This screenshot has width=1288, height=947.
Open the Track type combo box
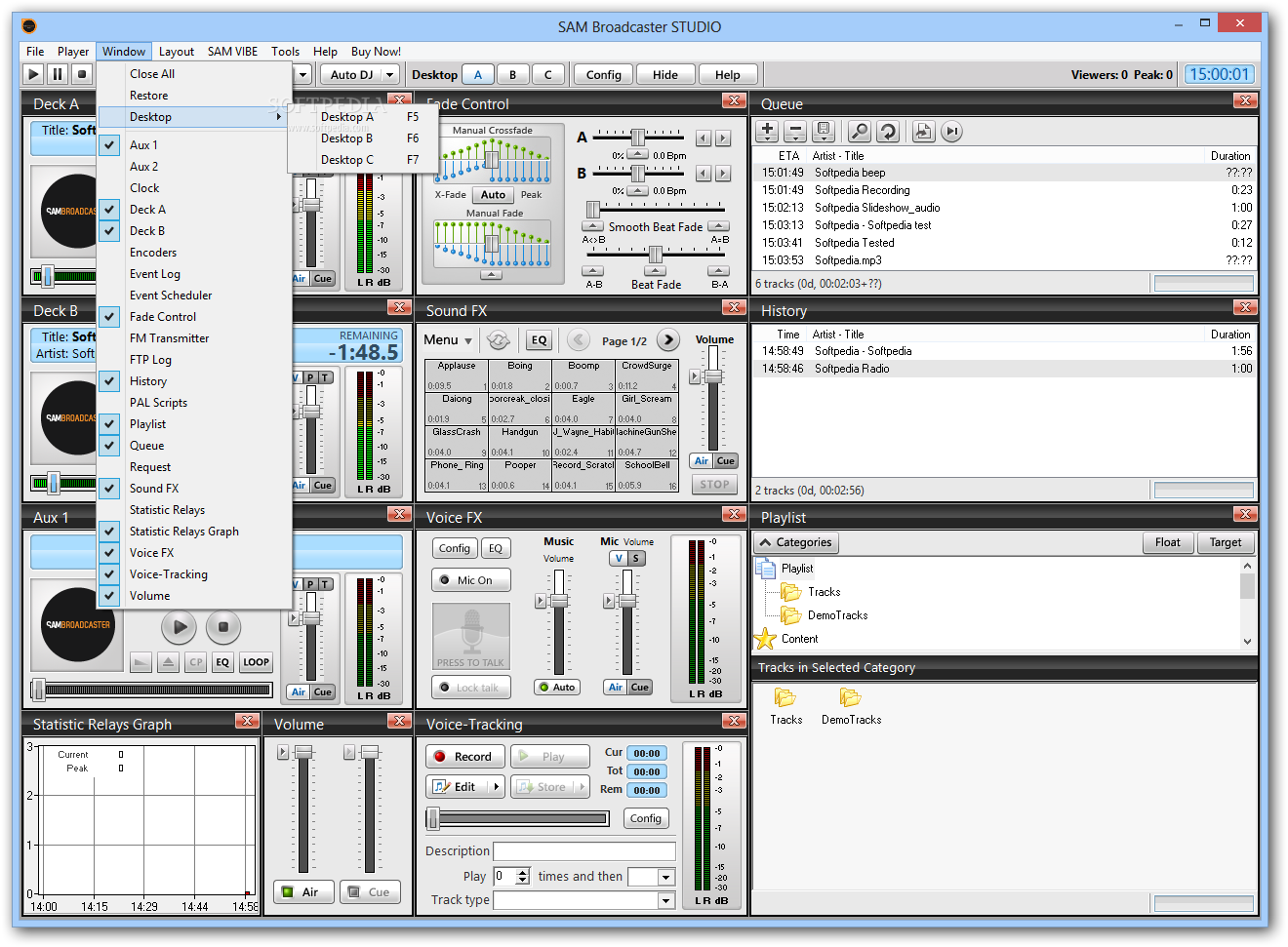pyautogui.click(x=666, y=900)
